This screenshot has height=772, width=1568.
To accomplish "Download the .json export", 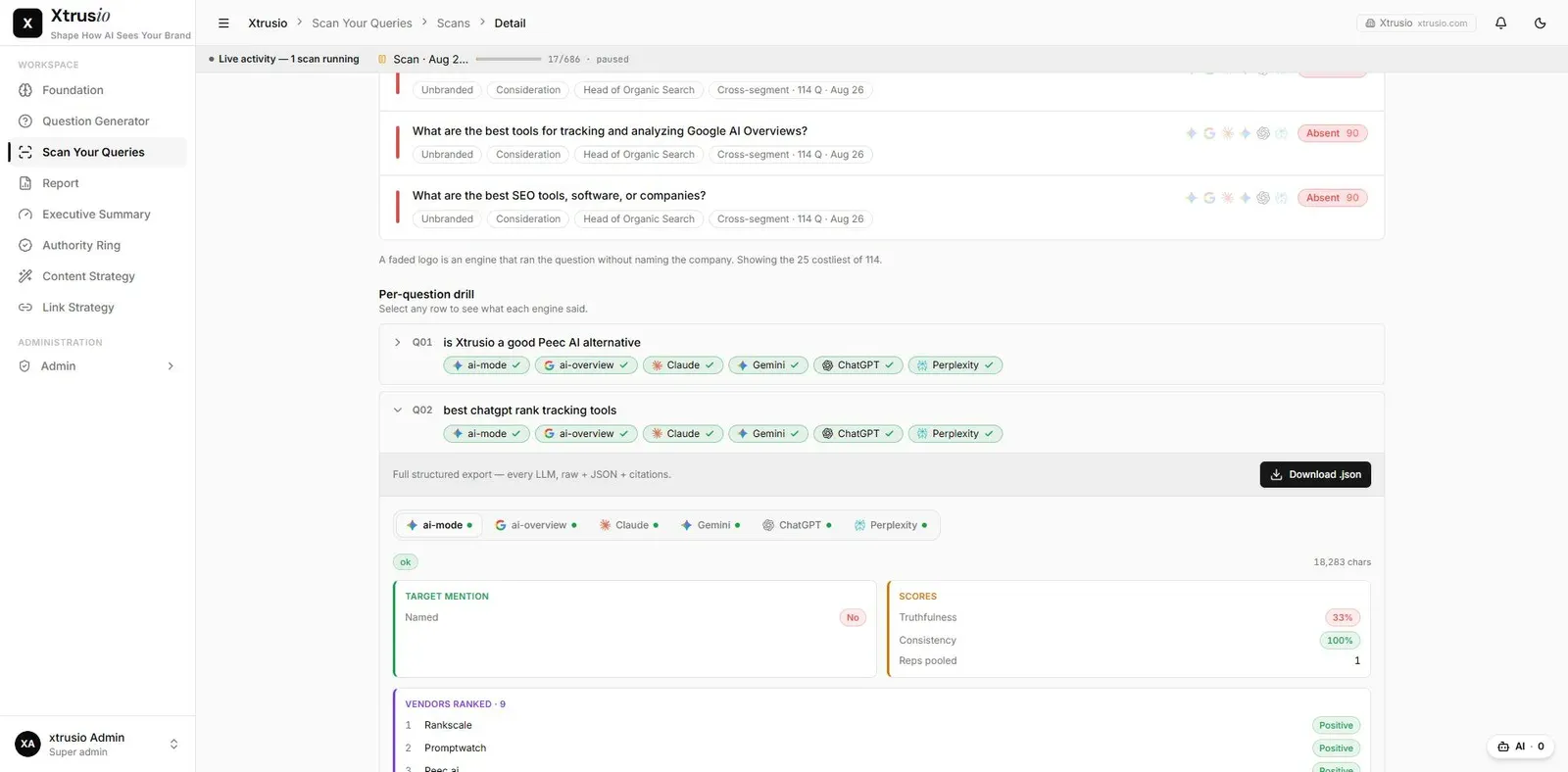I will 1315,475.
